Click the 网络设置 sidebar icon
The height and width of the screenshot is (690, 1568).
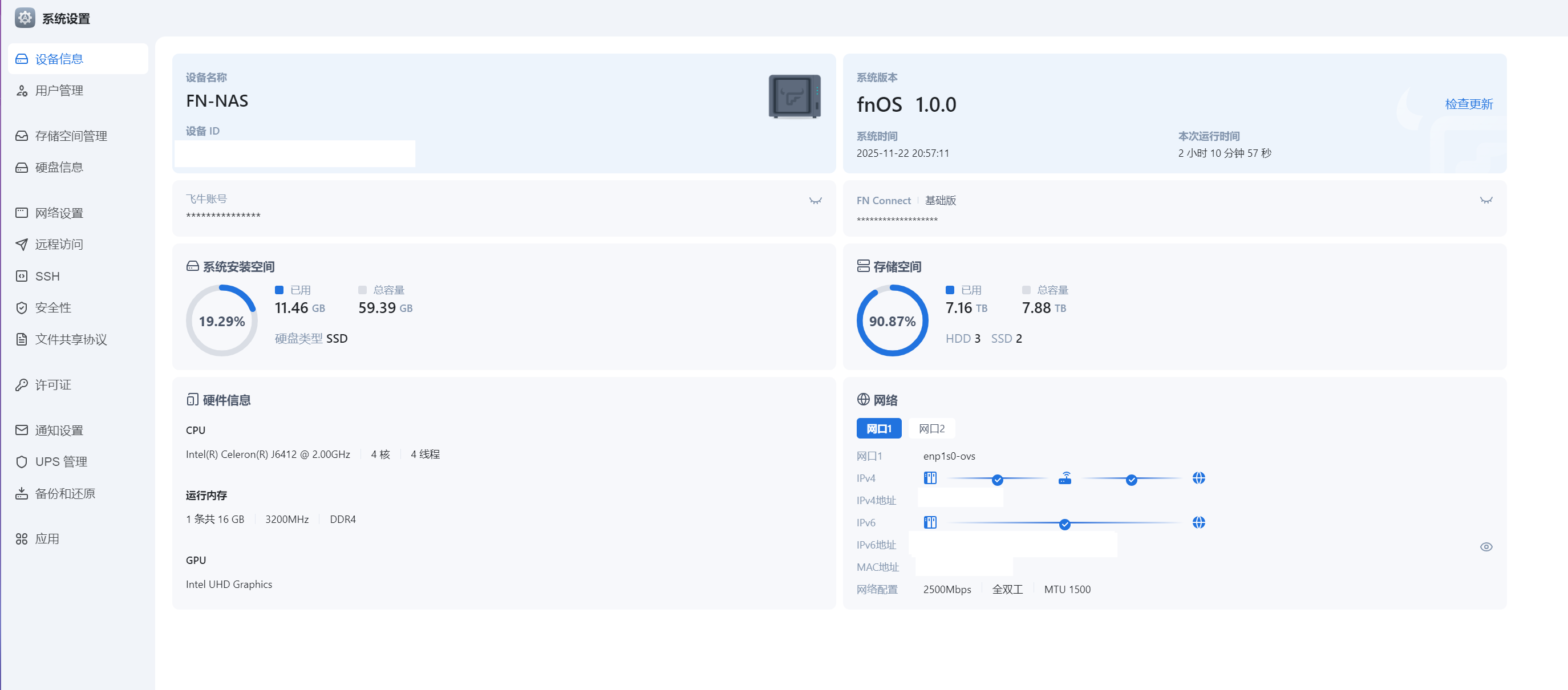[22, 213]
